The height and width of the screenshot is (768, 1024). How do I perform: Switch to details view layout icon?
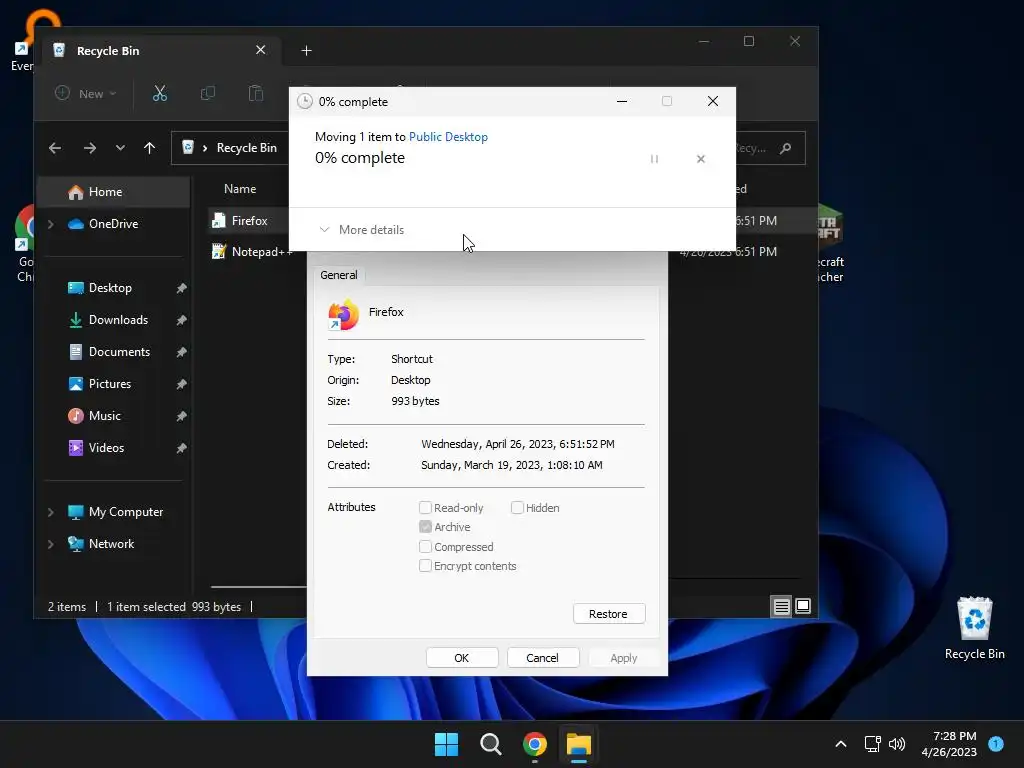781,607
